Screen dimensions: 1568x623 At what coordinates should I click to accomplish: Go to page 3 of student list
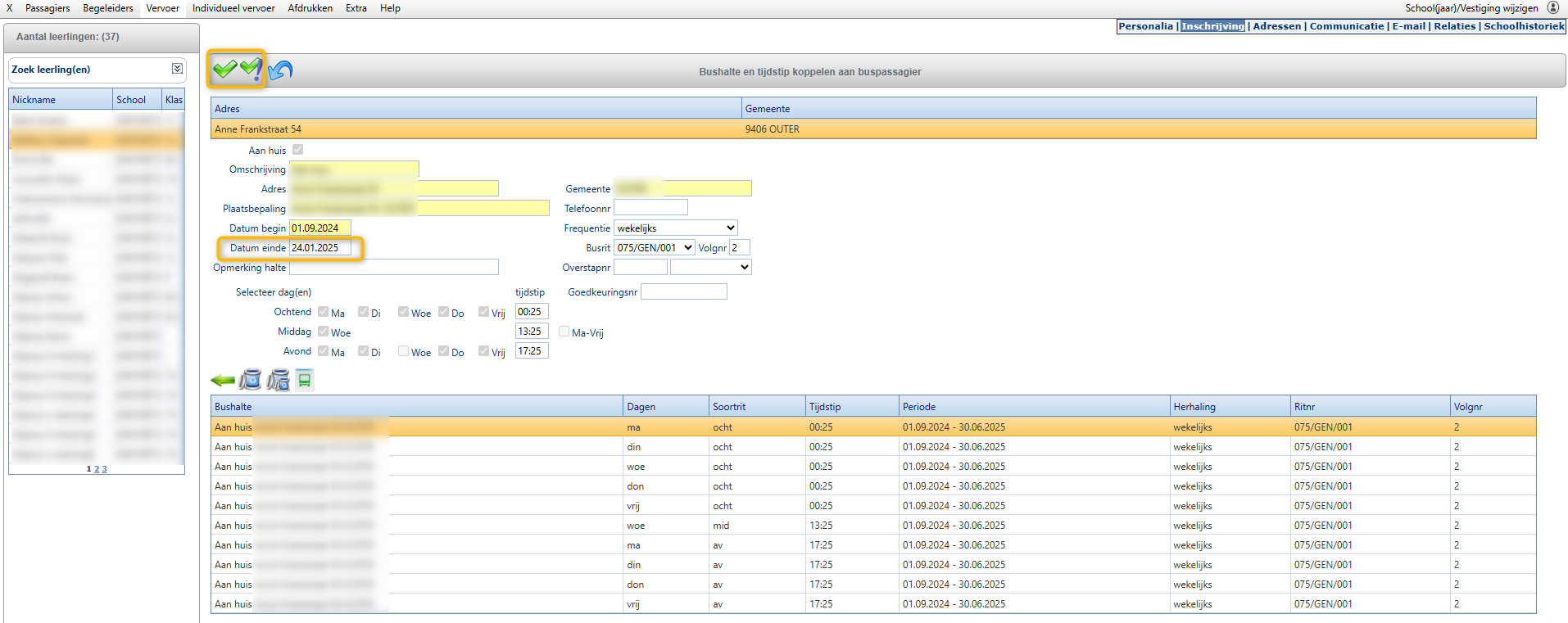point(104,469)
